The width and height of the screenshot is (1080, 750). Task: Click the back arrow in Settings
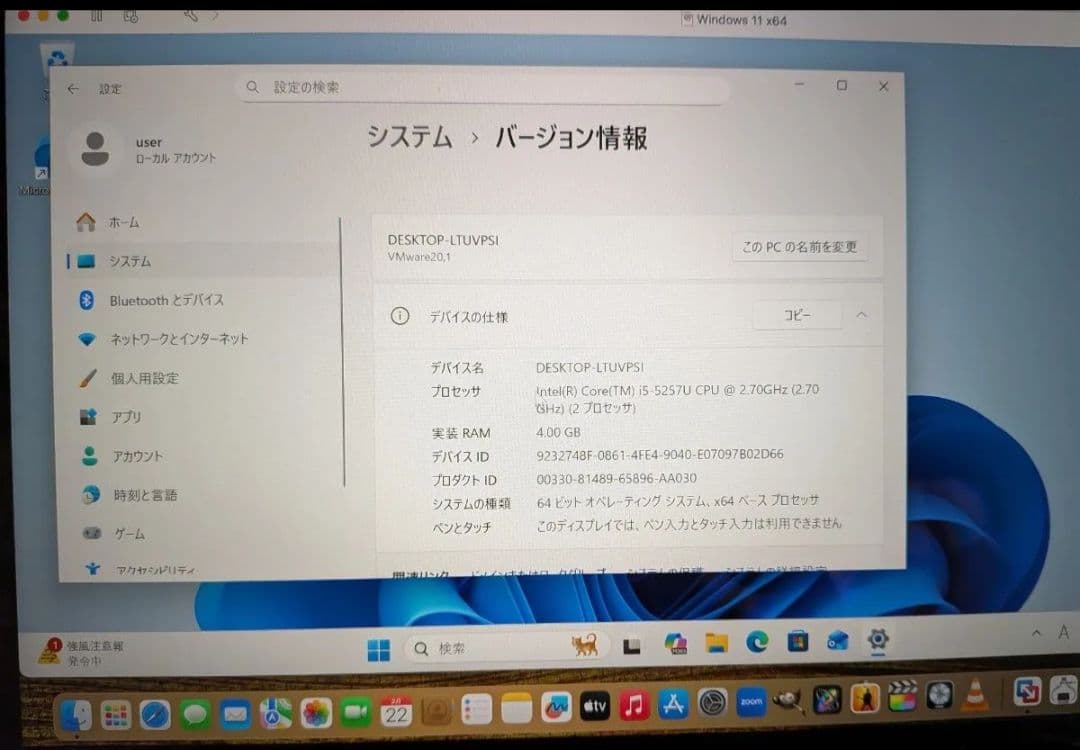tap(74, 88)
